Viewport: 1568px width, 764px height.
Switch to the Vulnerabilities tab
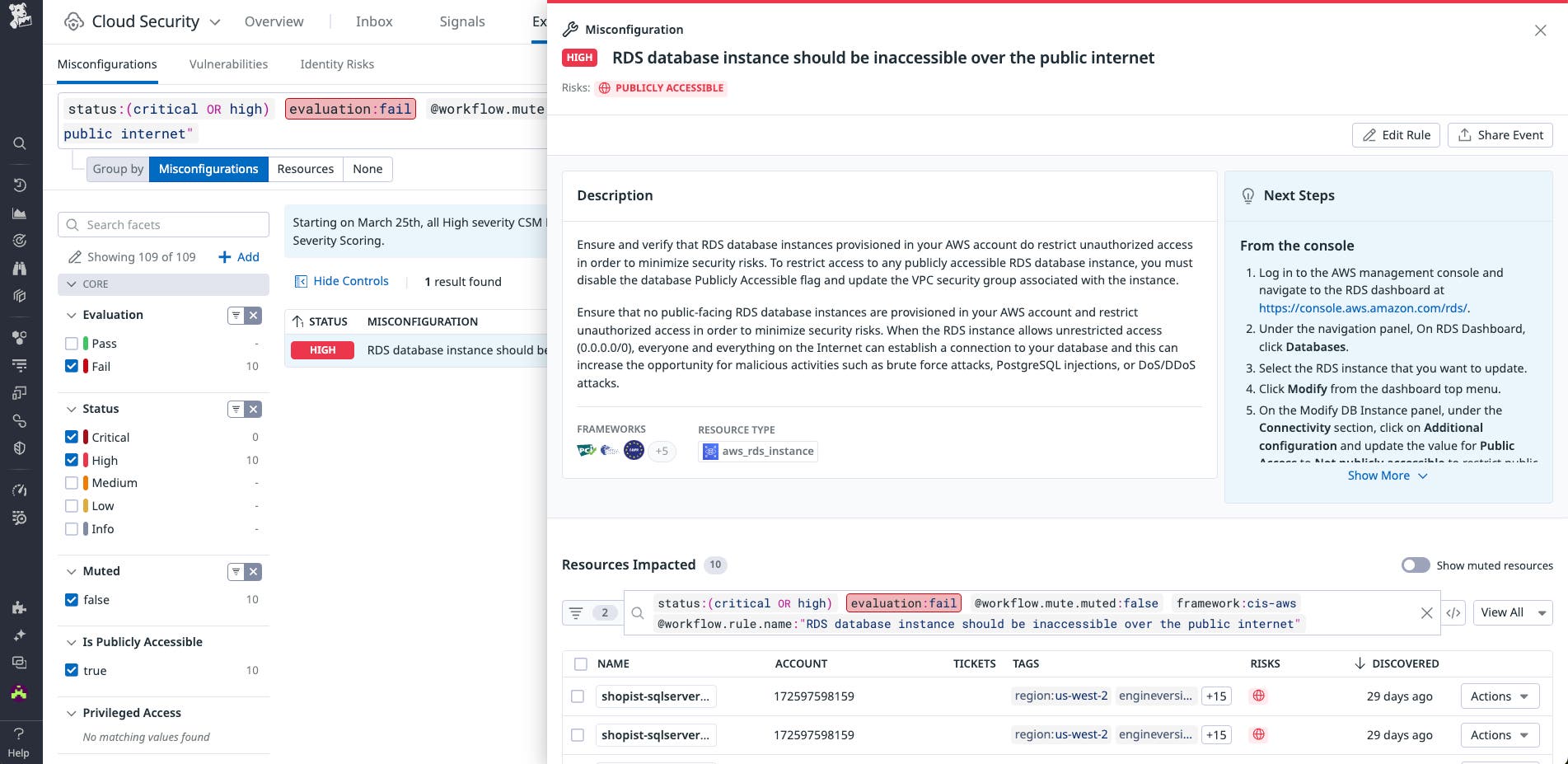228,64
